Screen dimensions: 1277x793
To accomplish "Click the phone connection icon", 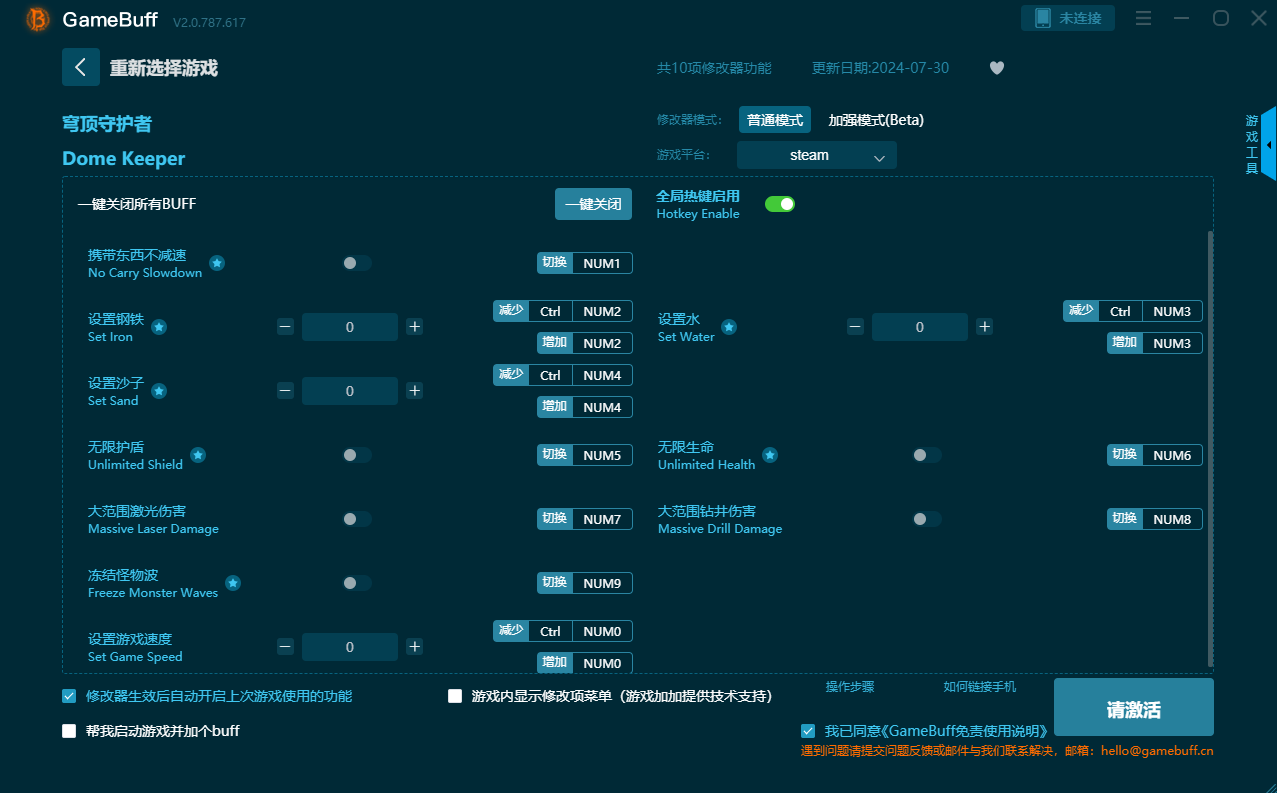I will [x=1043, y=18].
